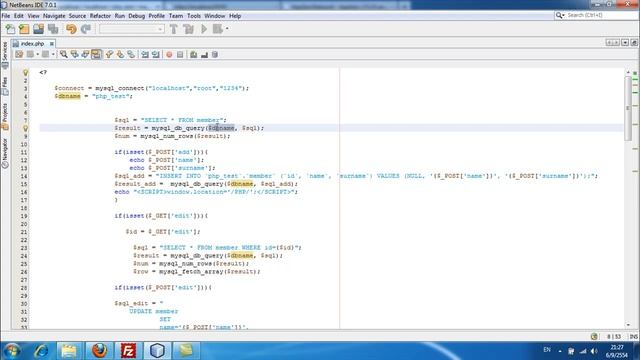Click the Run Project play icon
This screenshot has width=640, height=360.
204,29
